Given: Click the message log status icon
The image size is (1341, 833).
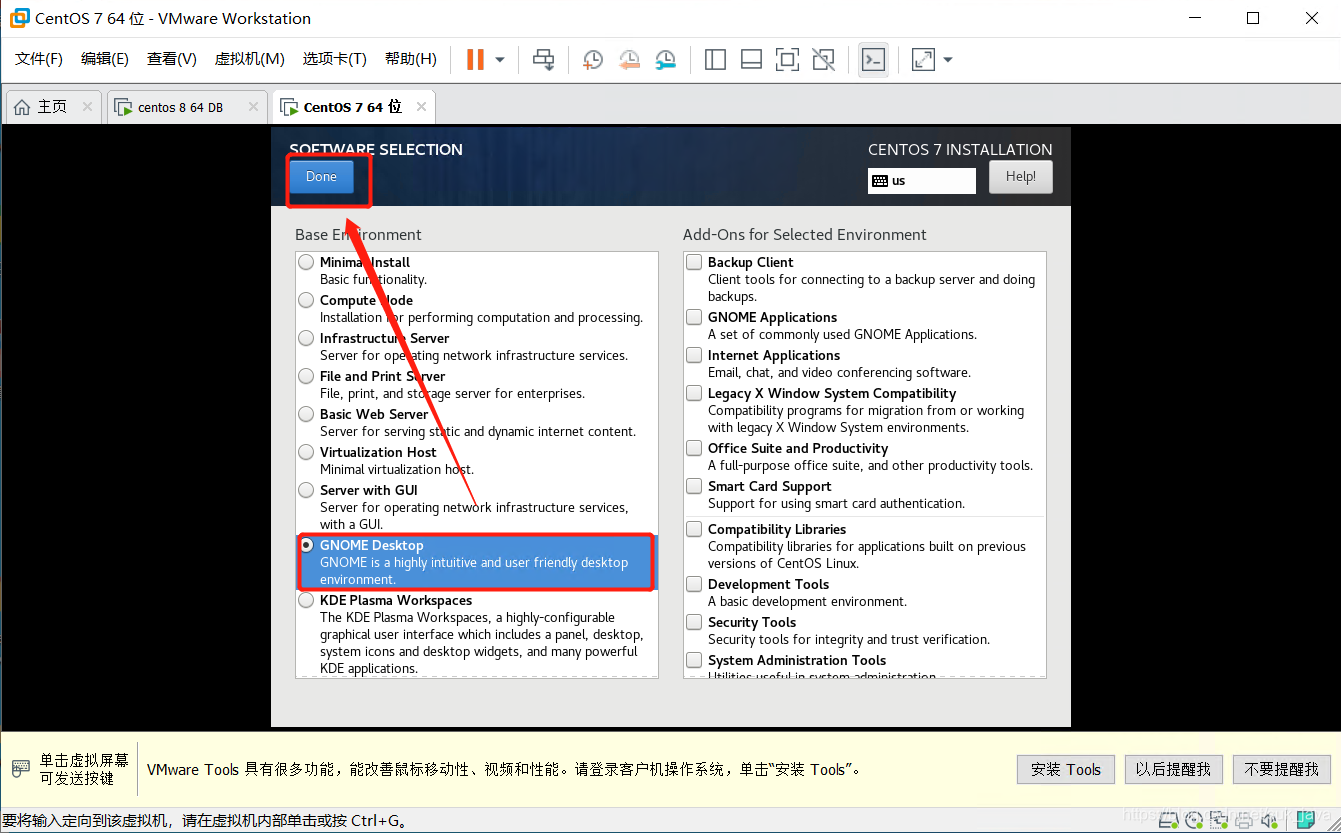Looking at the screenshot, I should point(1305,821).
